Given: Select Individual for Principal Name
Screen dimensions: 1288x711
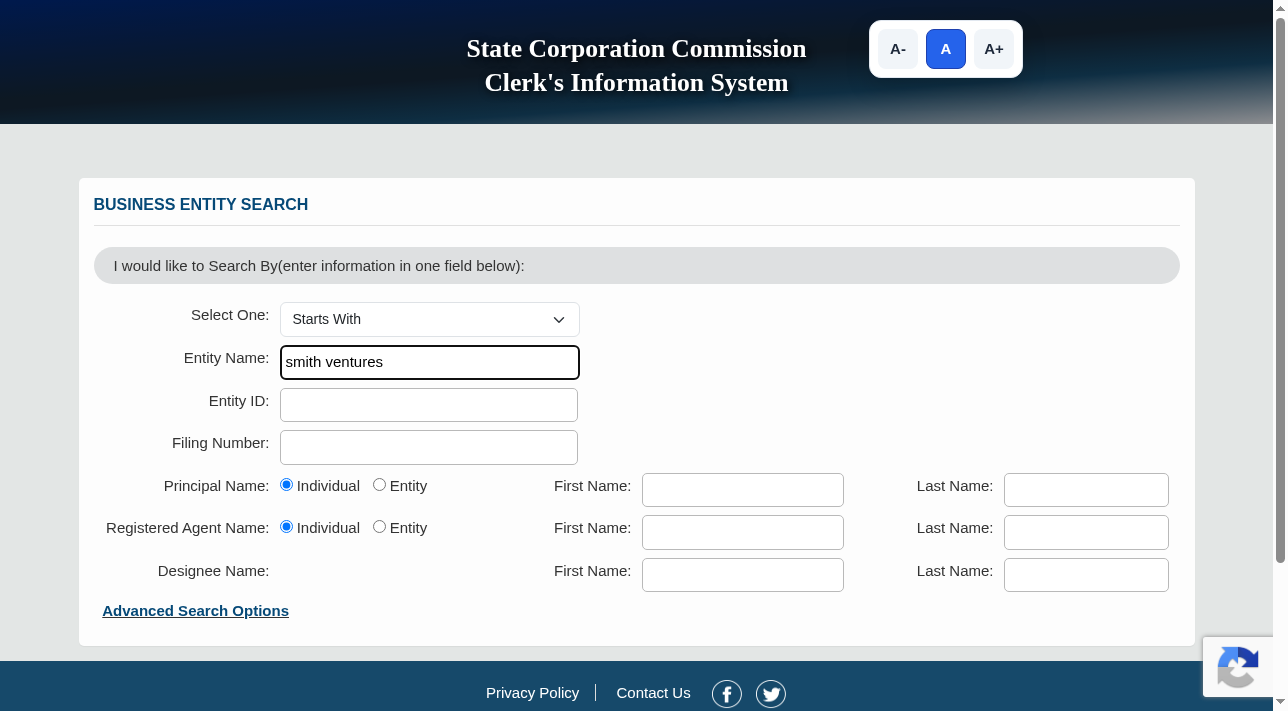Looking at the screenshot, I should pyautogui.click(x=287, y=485).
